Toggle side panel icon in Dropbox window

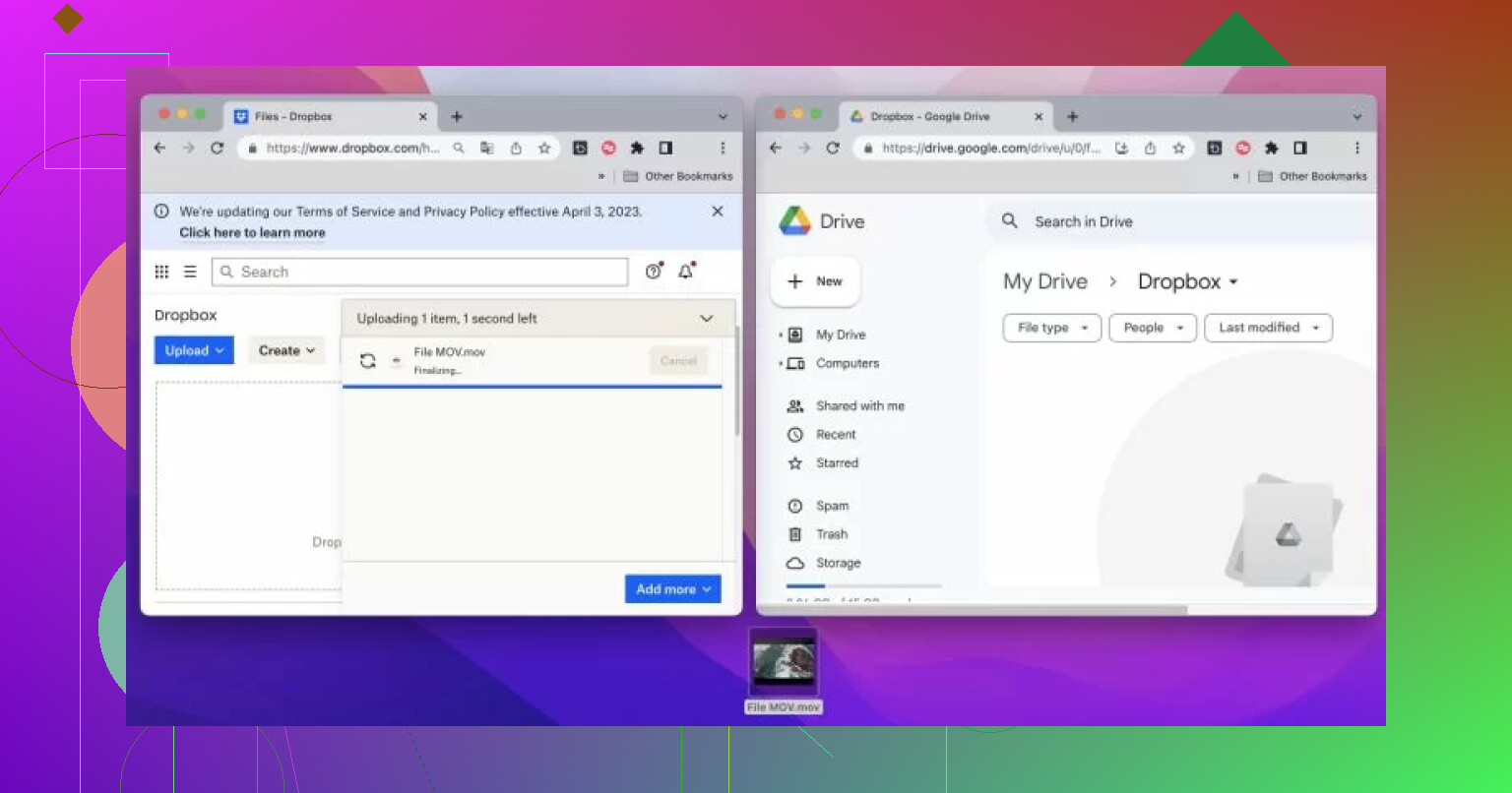point(665,148)
